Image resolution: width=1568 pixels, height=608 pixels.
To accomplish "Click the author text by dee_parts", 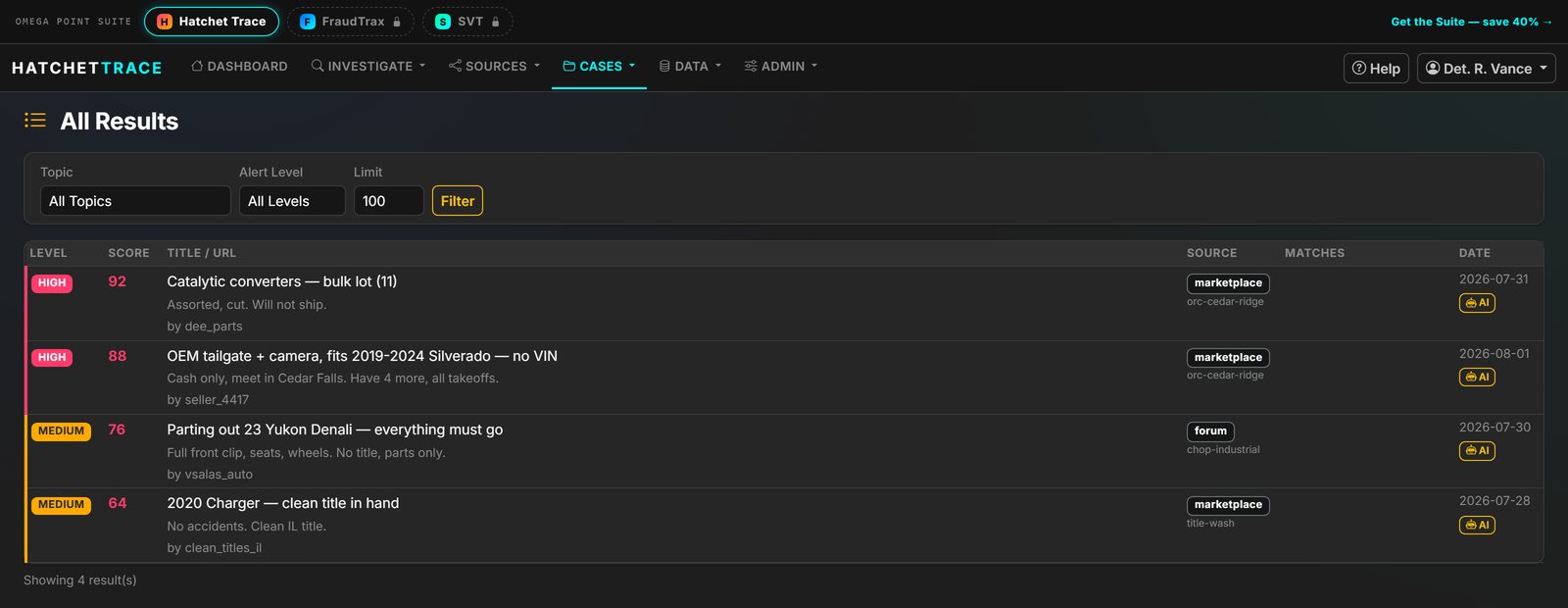I will (x=205, y=327).
